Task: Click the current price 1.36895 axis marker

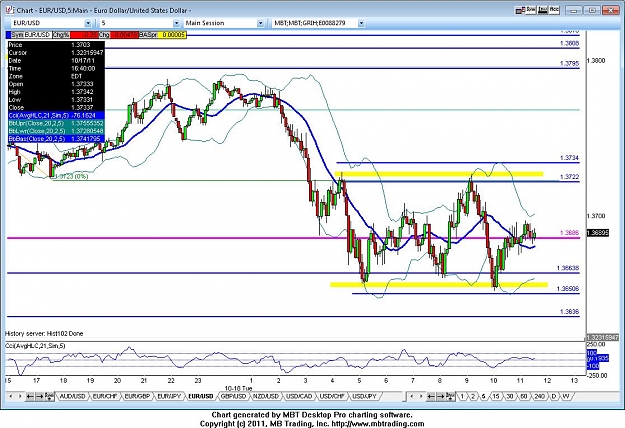Action: pos(598,233)
